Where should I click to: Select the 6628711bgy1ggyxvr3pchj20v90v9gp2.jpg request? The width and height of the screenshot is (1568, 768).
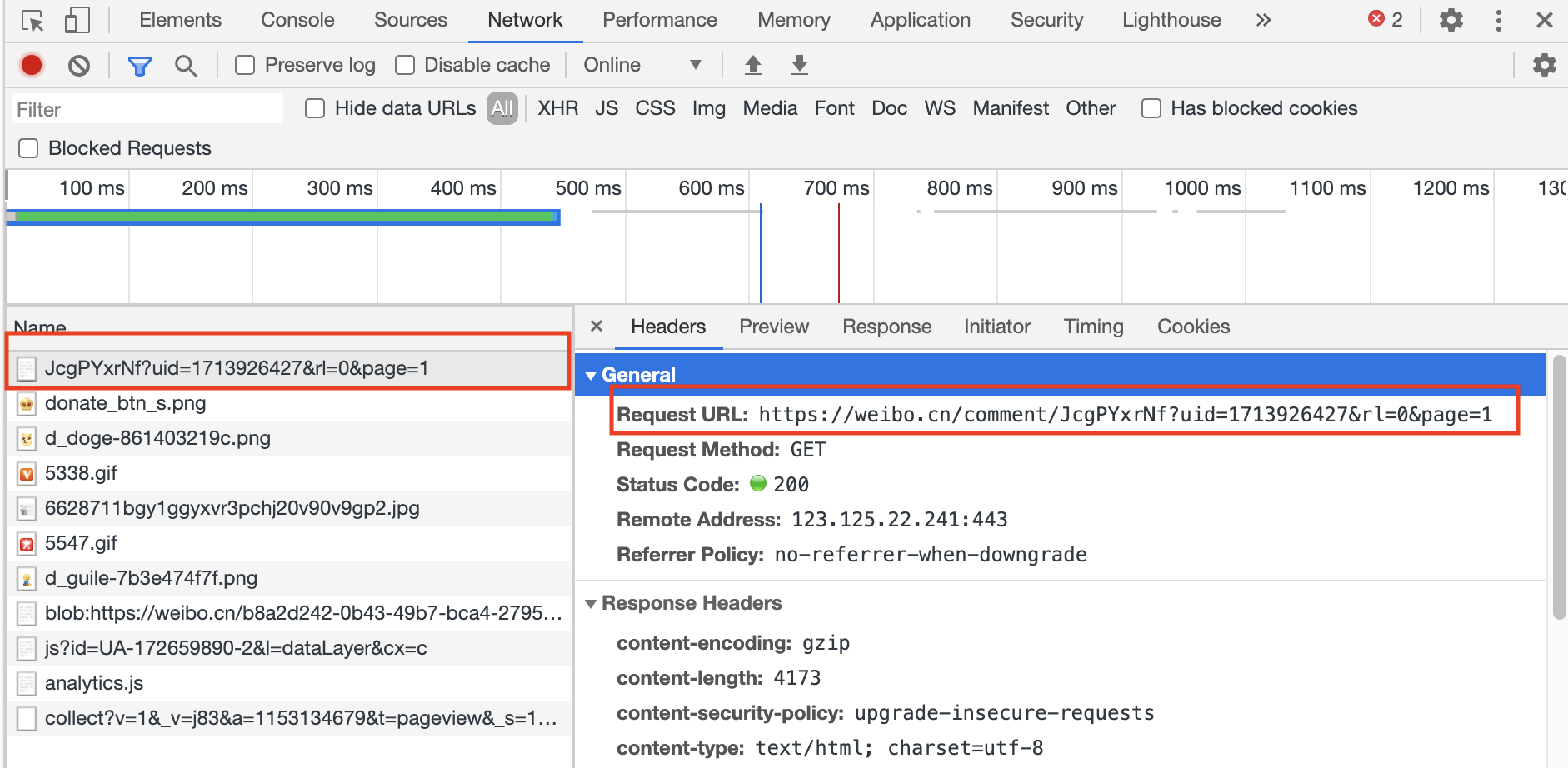click(x=289, y=508)
